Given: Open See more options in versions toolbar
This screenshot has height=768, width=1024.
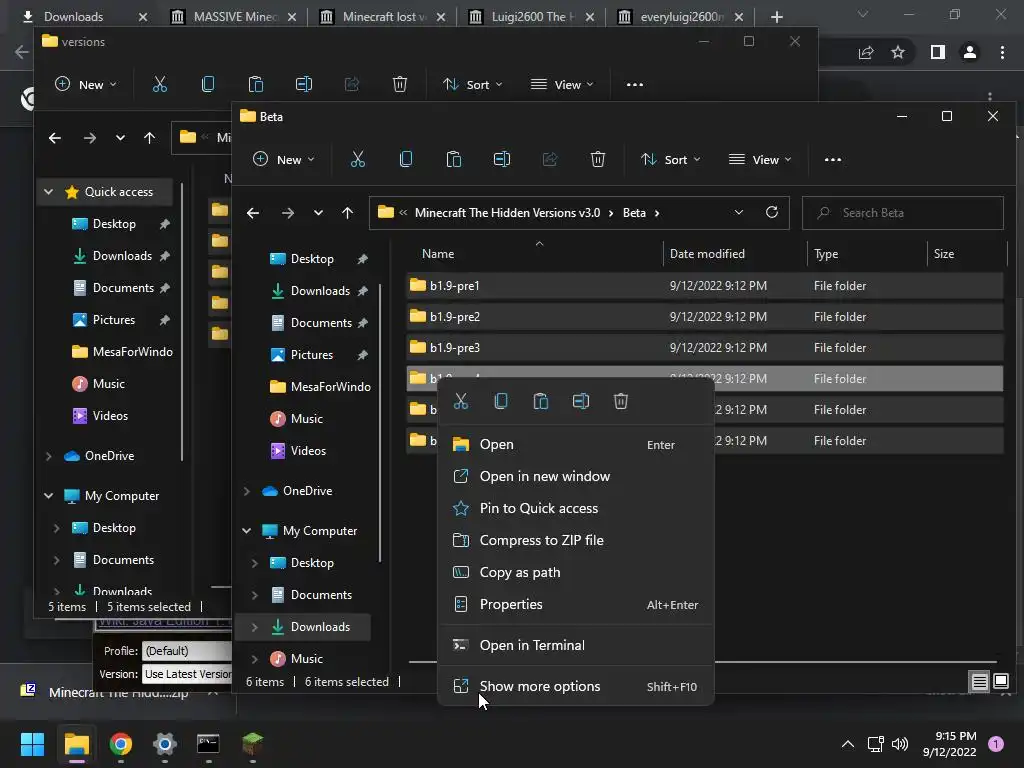Looking at the screenshot, I should (635, 85).
